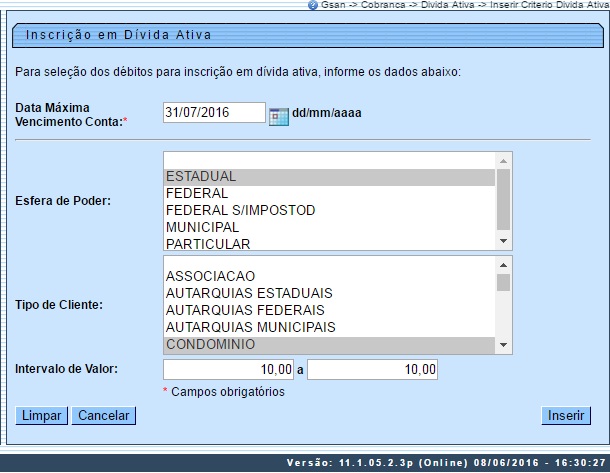Click Esfera de Poder scrollbar thumb

pos(503,200)
